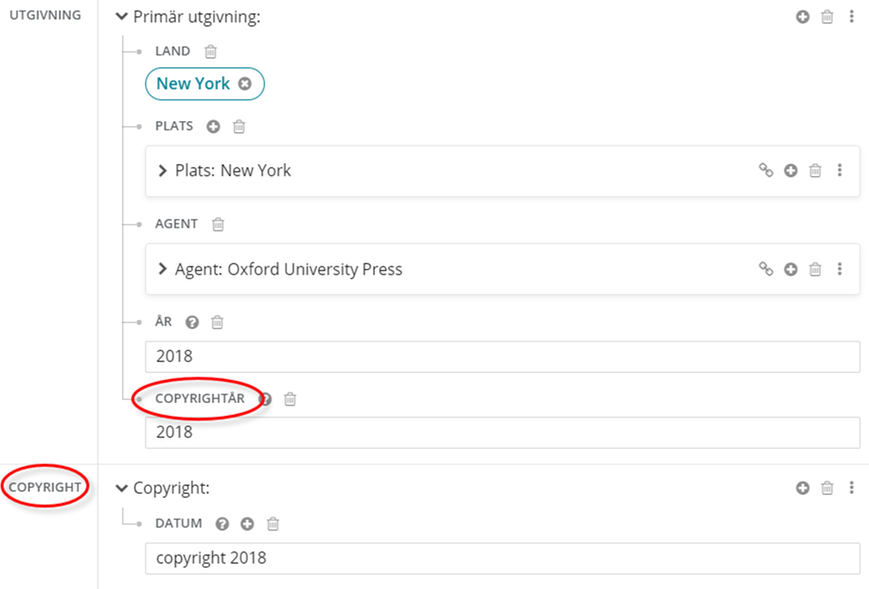This screenshot has height=589, width=869.
Task: Collapse the Primär utgivning section
Action: tap(120, 16)
